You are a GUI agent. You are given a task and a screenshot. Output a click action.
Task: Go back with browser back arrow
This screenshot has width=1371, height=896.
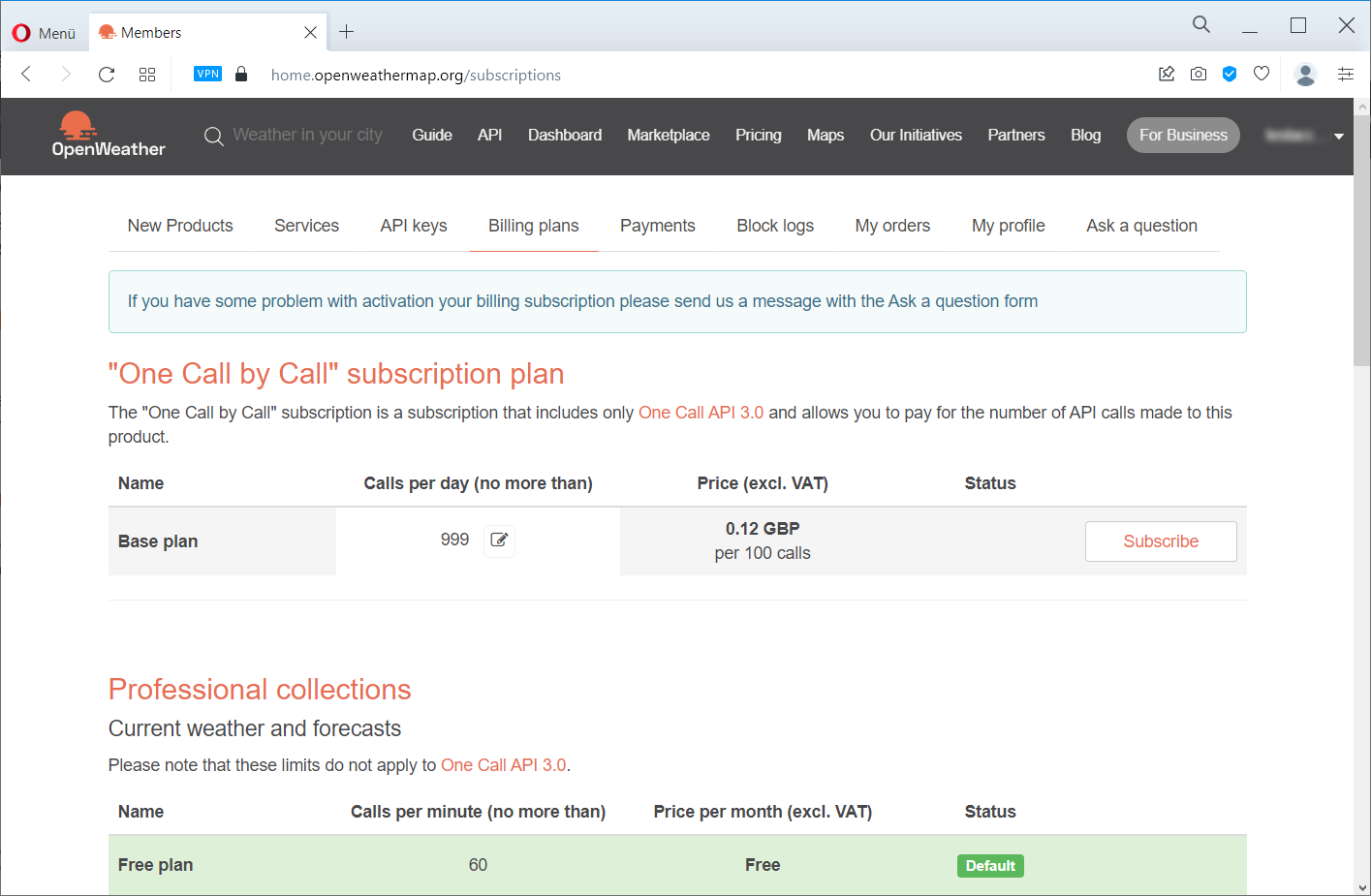tap(26, 75)
